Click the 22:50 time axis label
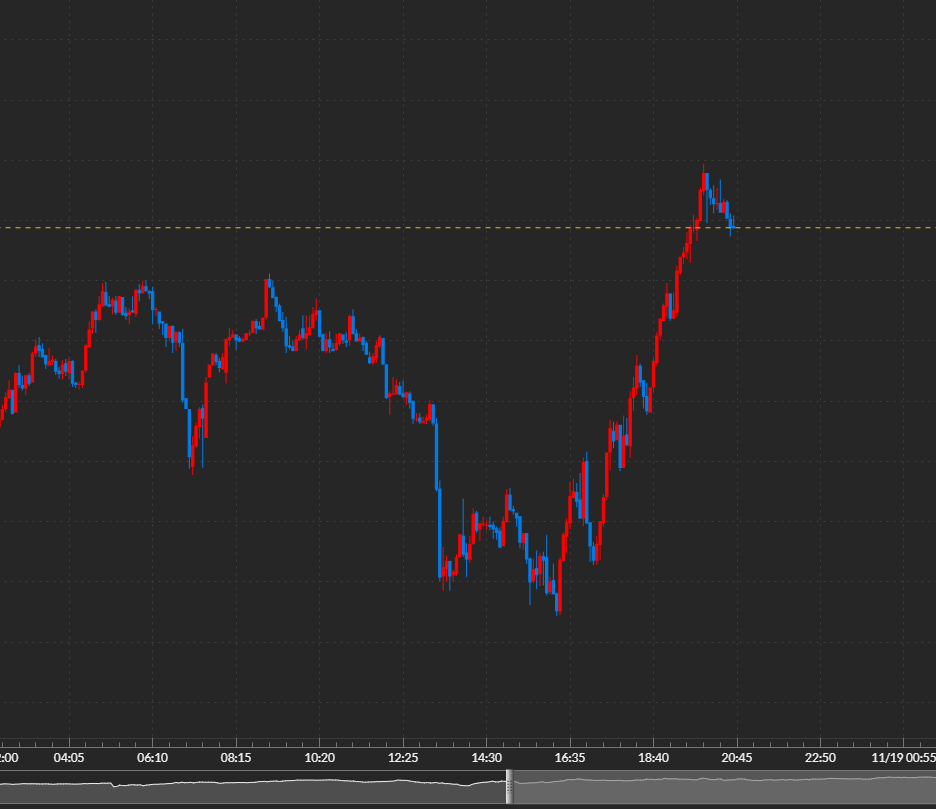The image size is (936, 809). point(820,758)
